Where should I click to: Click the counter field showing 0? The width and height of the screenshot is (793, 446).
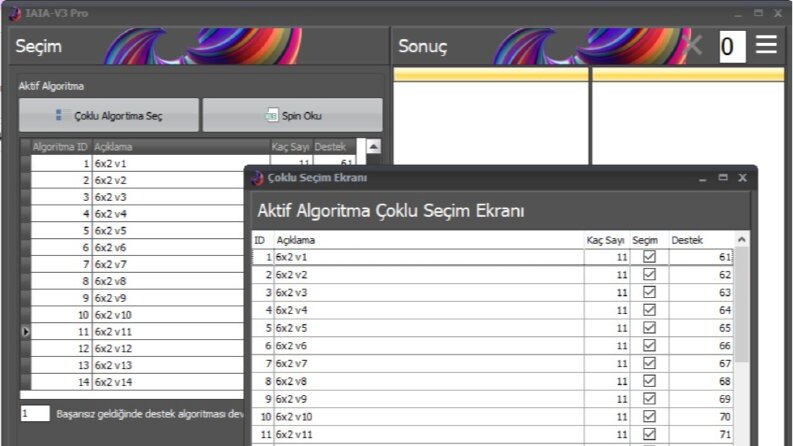[x=732, y=47]
